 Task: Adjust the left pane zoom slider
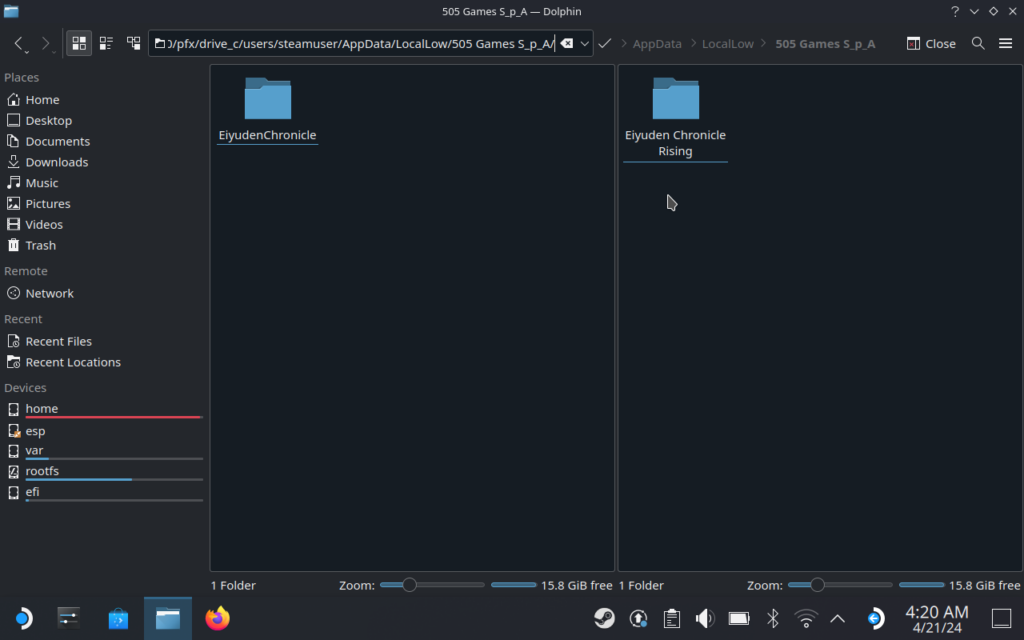(432, 585)
